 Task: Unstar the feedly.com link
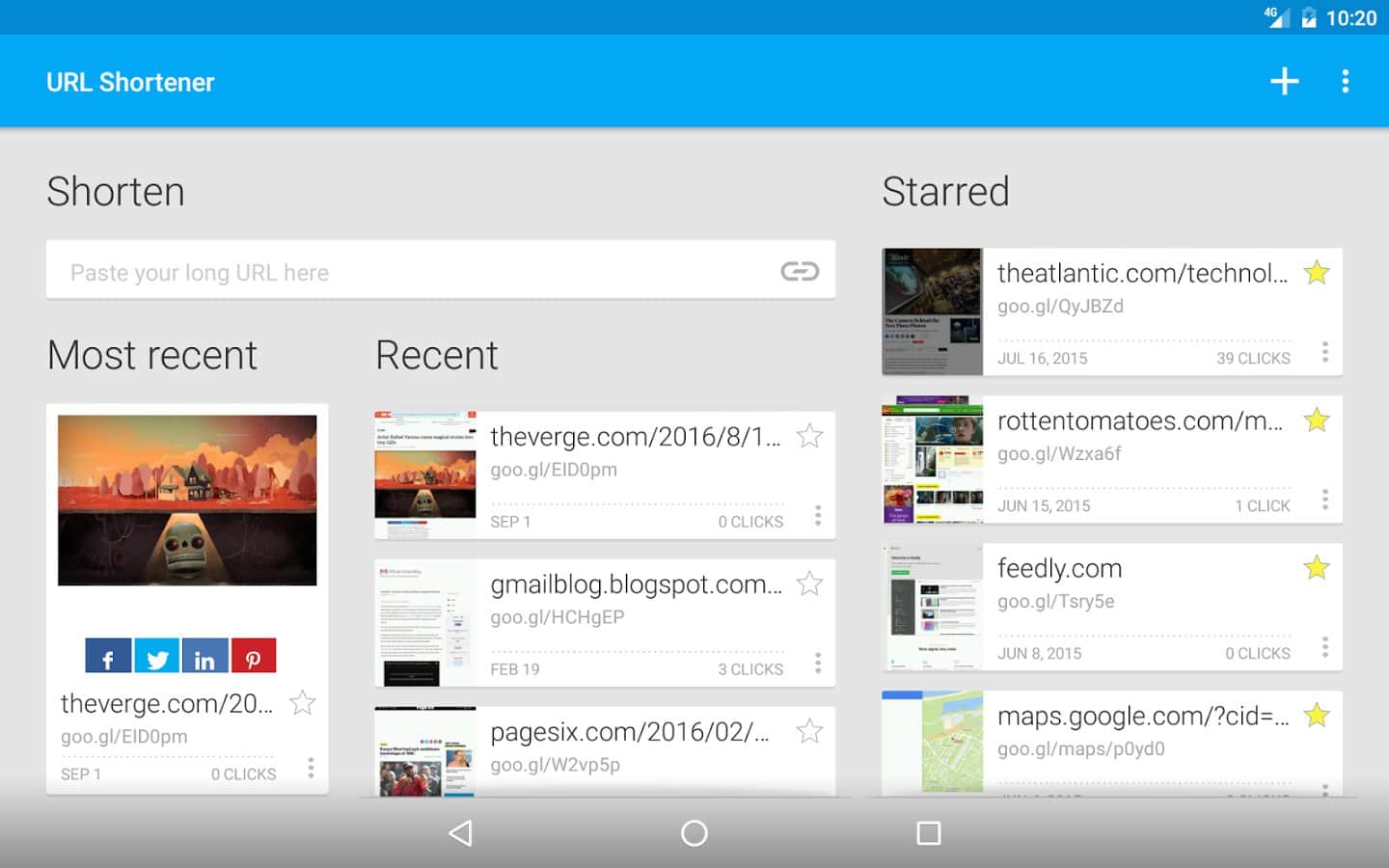click(1317, 568)
